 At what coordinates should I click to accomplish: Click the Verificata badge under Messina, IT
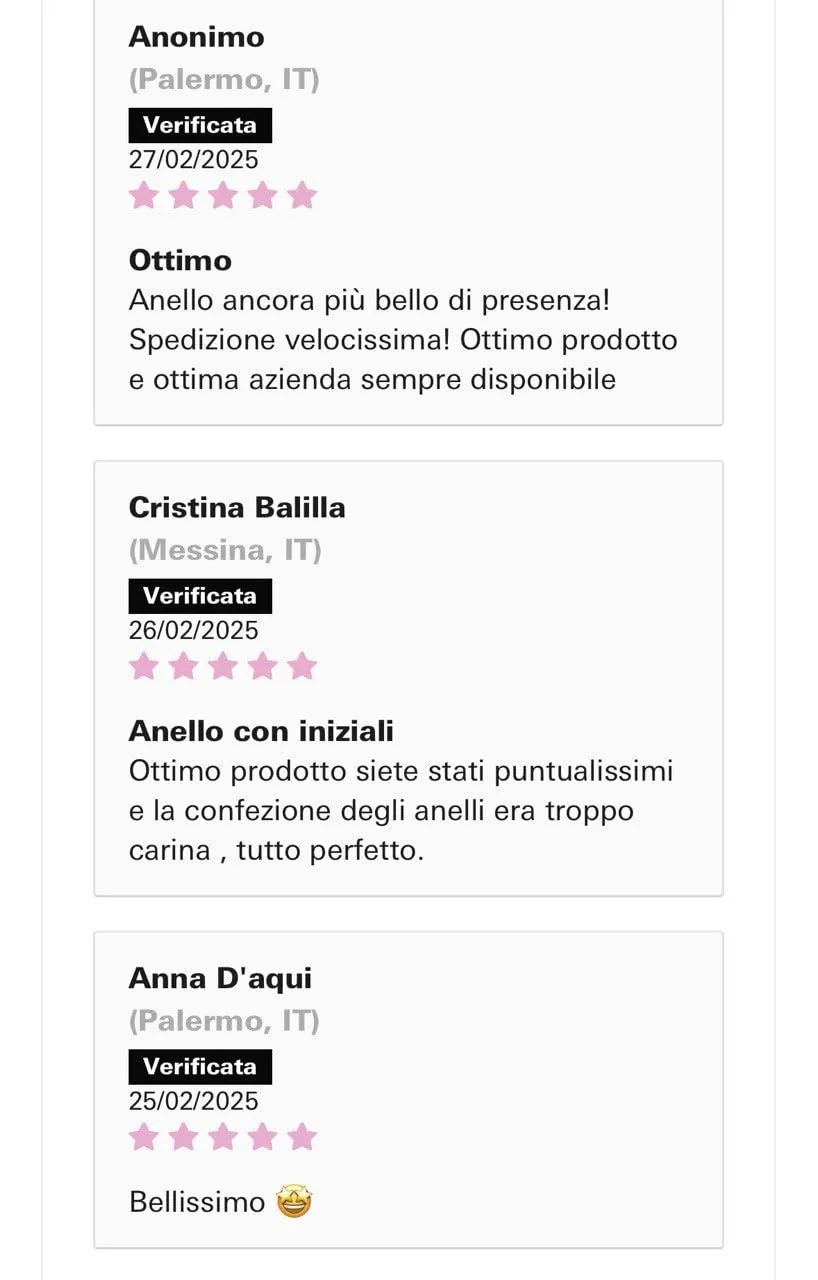point(200,596)
